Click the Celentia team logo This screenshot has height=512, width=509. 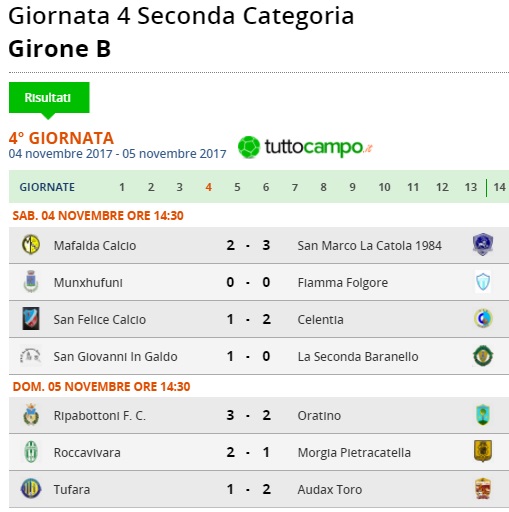point(483,319)
